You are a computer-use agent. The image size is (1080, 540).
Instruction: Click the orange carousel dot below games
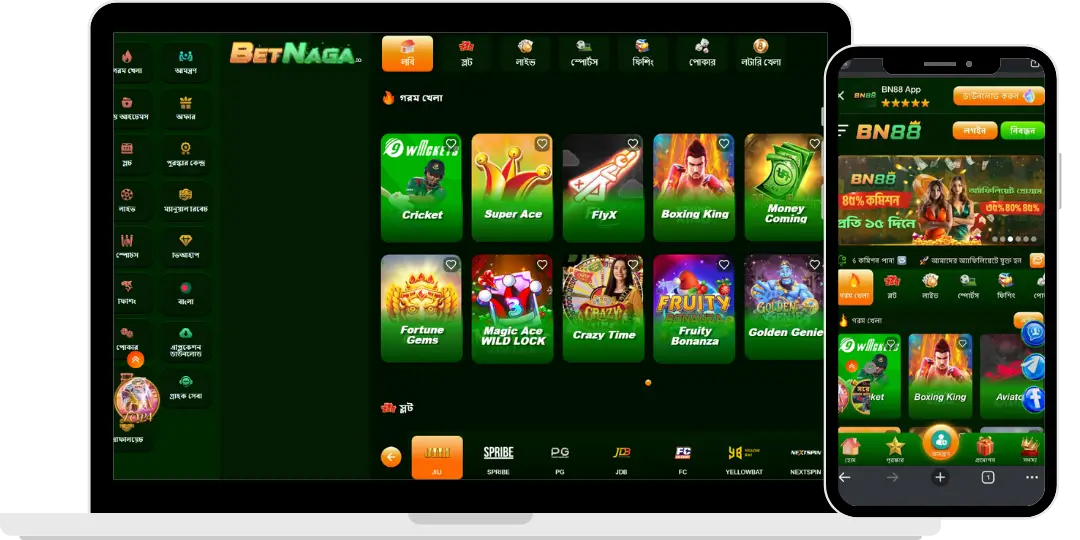648,382
